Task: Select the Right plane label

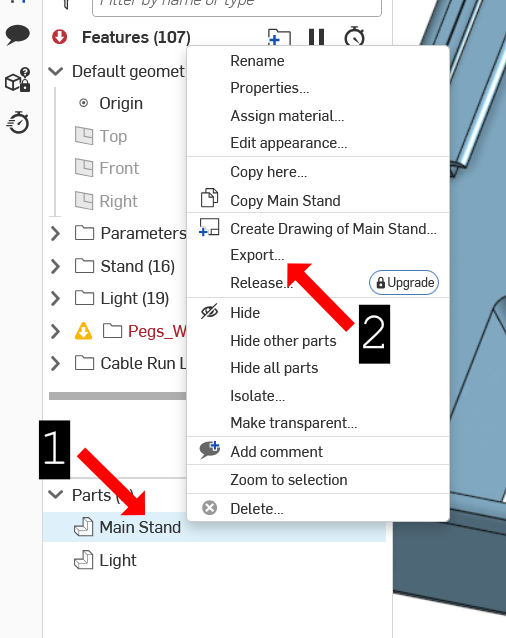Action: coord(118,201)
